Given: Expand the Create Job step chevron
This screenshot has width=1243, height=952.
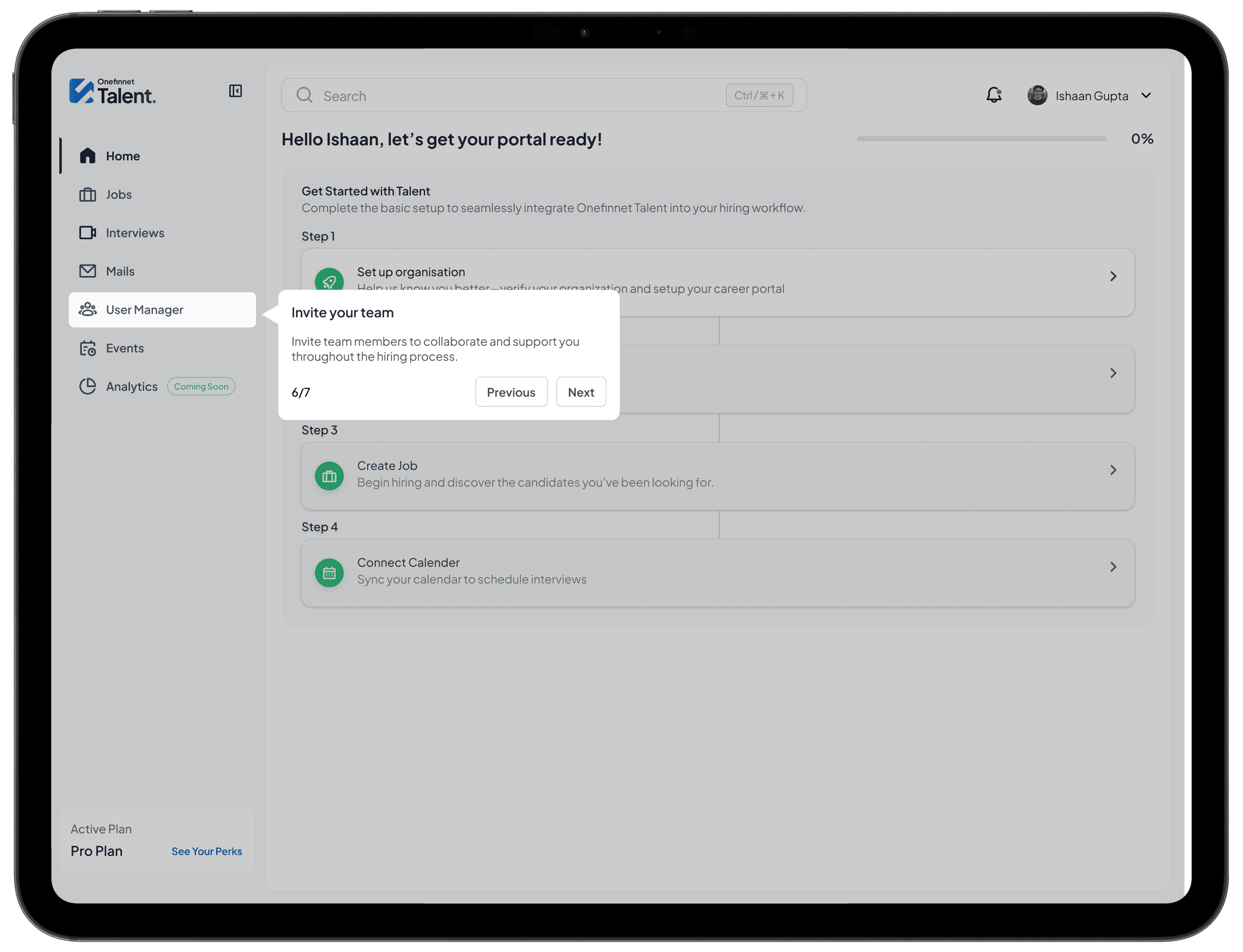Looking at the screenshot, I should tap(1113, 470).
